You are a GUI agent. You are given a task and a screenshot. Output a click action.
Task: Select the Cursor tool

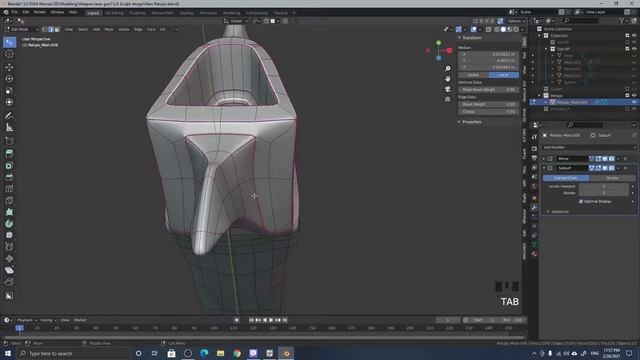[x=9, y=54]
